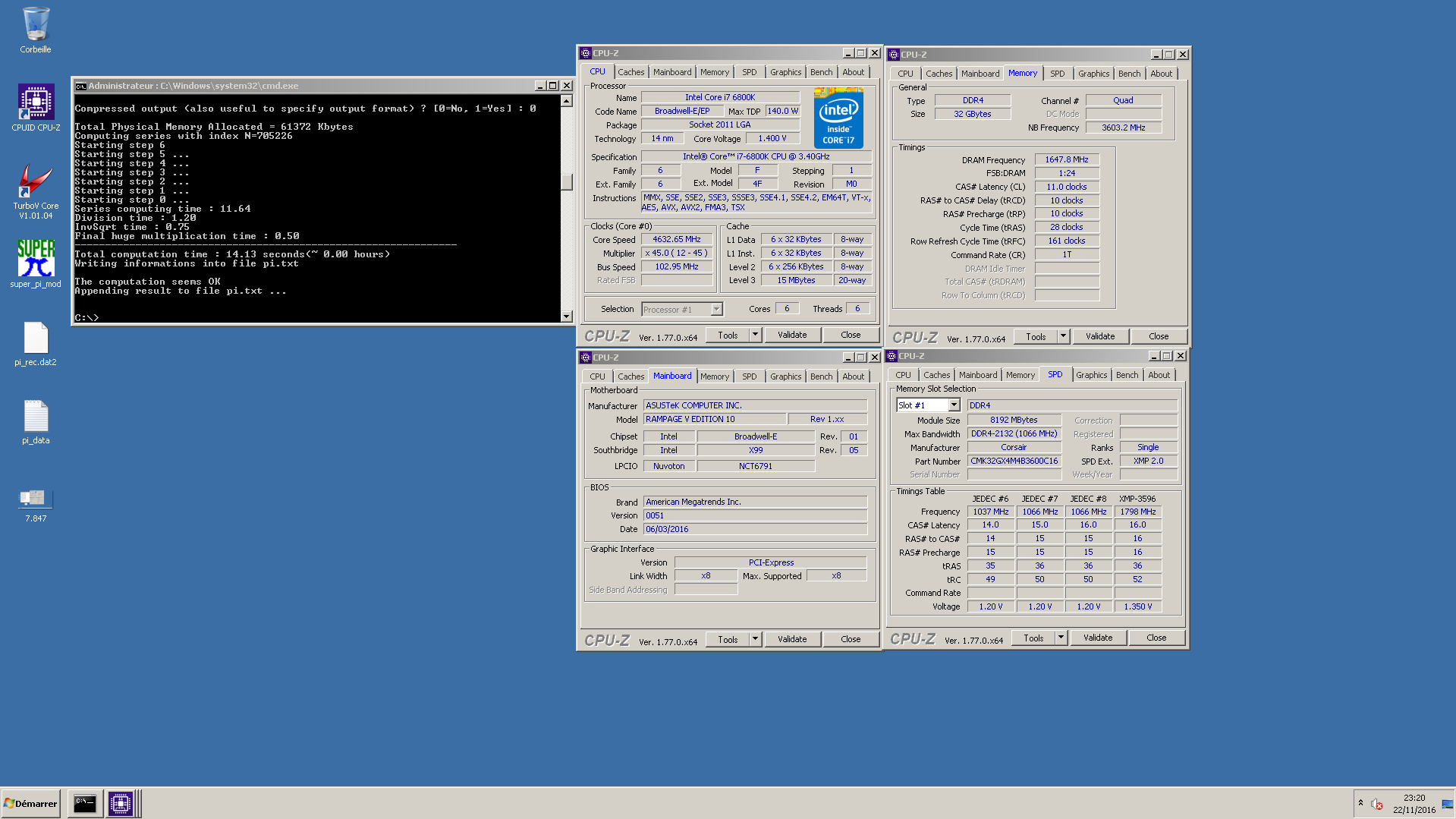Open Graphics tab in Memory window
The width and height of the screenshot is (1456, 819).
point(1093,74)
